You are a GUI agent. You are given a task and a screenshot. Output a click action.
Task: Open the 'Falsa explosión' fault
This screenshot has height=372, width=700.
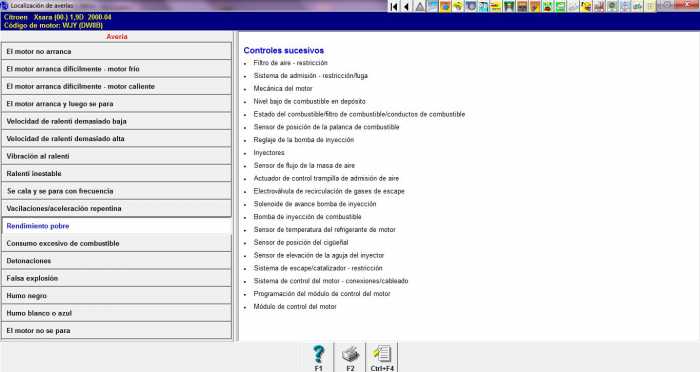tap(117, 278)
